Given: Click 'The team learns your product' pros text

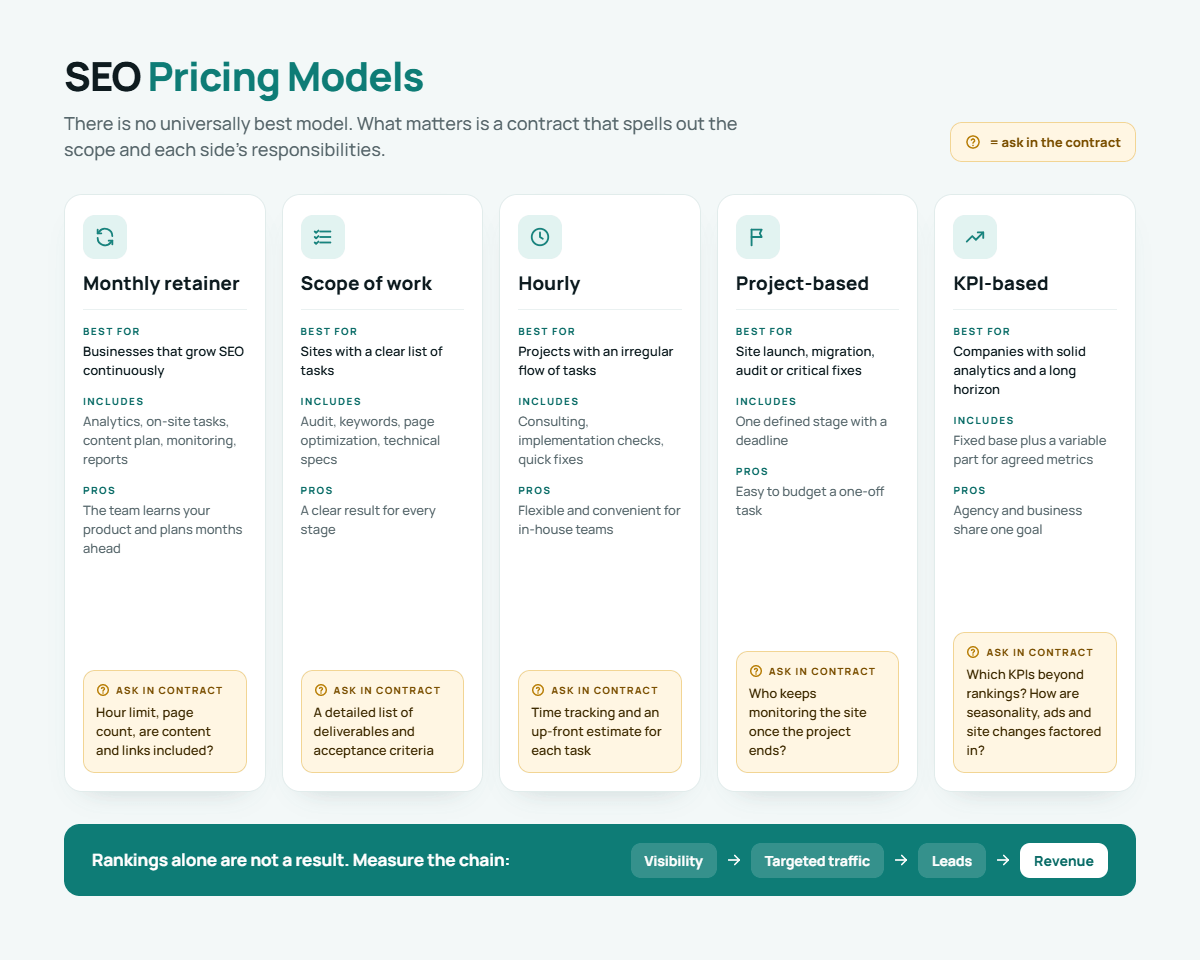Looking at the screenshot, I should 163,529.
